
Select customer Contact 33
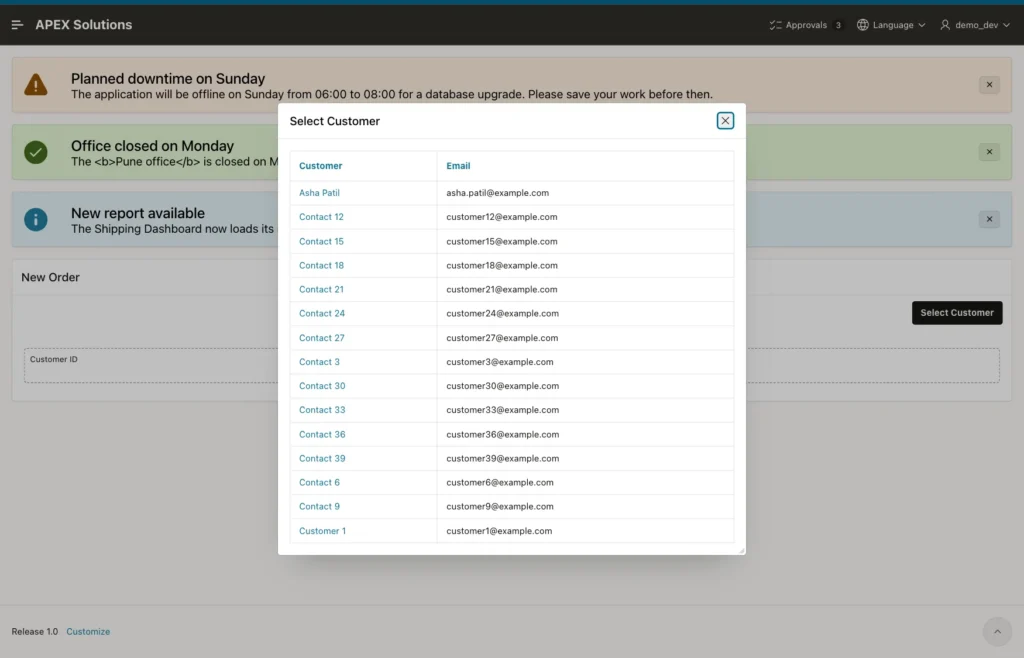[322, 410]
